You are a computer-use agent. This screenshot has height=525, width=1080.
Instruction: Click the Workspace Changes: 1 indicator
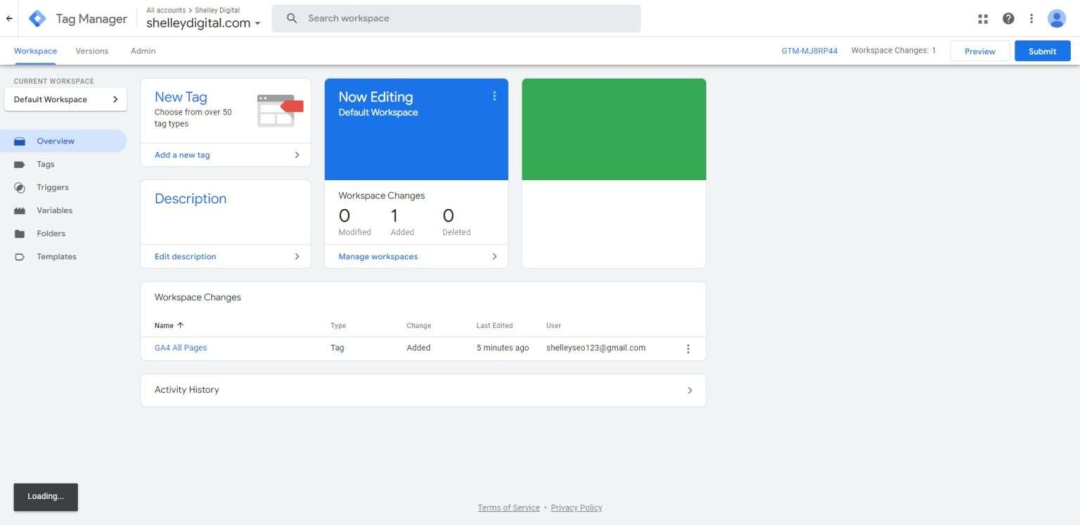pos(893,50)
